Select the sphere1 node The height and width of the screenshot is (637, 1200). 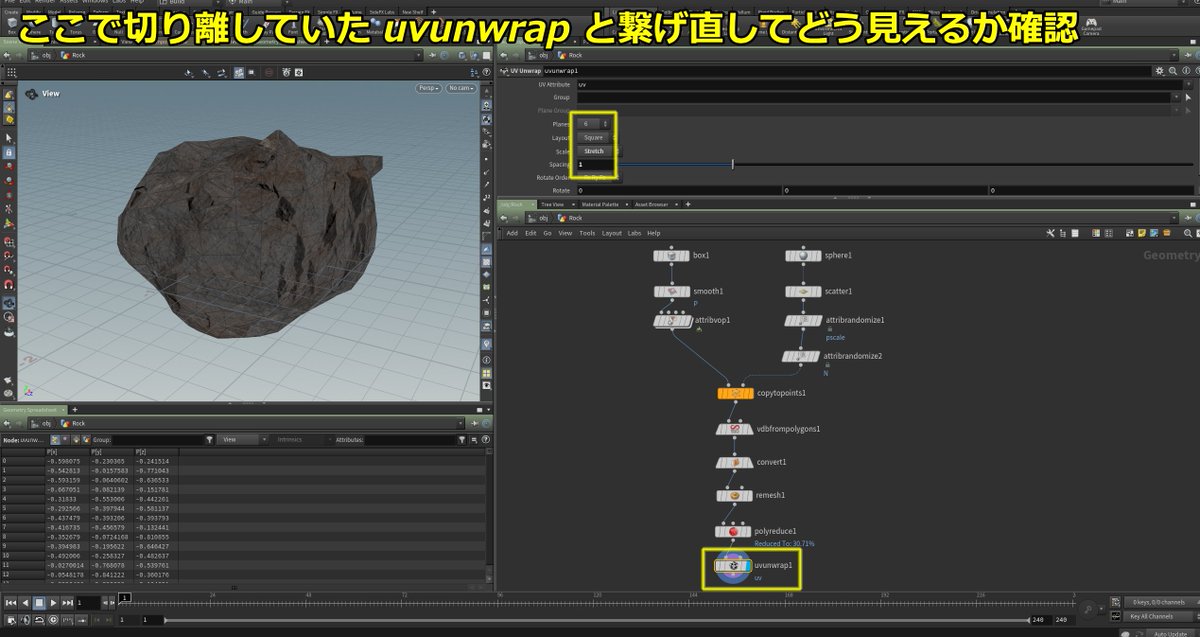(x=803, y=256)
